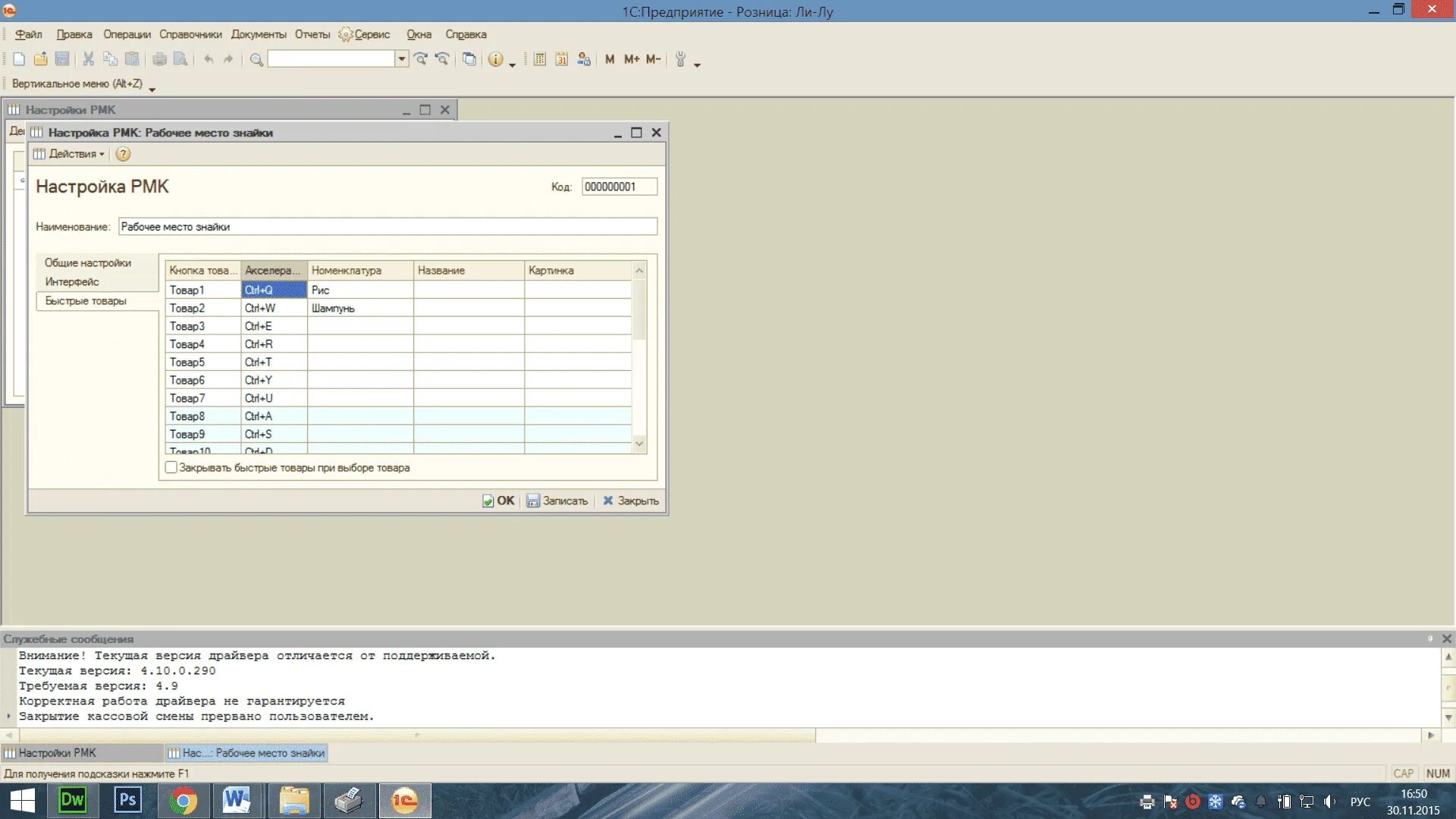Click the help question mark icon
1456x819 pixels.
click(x=123, y=154)
